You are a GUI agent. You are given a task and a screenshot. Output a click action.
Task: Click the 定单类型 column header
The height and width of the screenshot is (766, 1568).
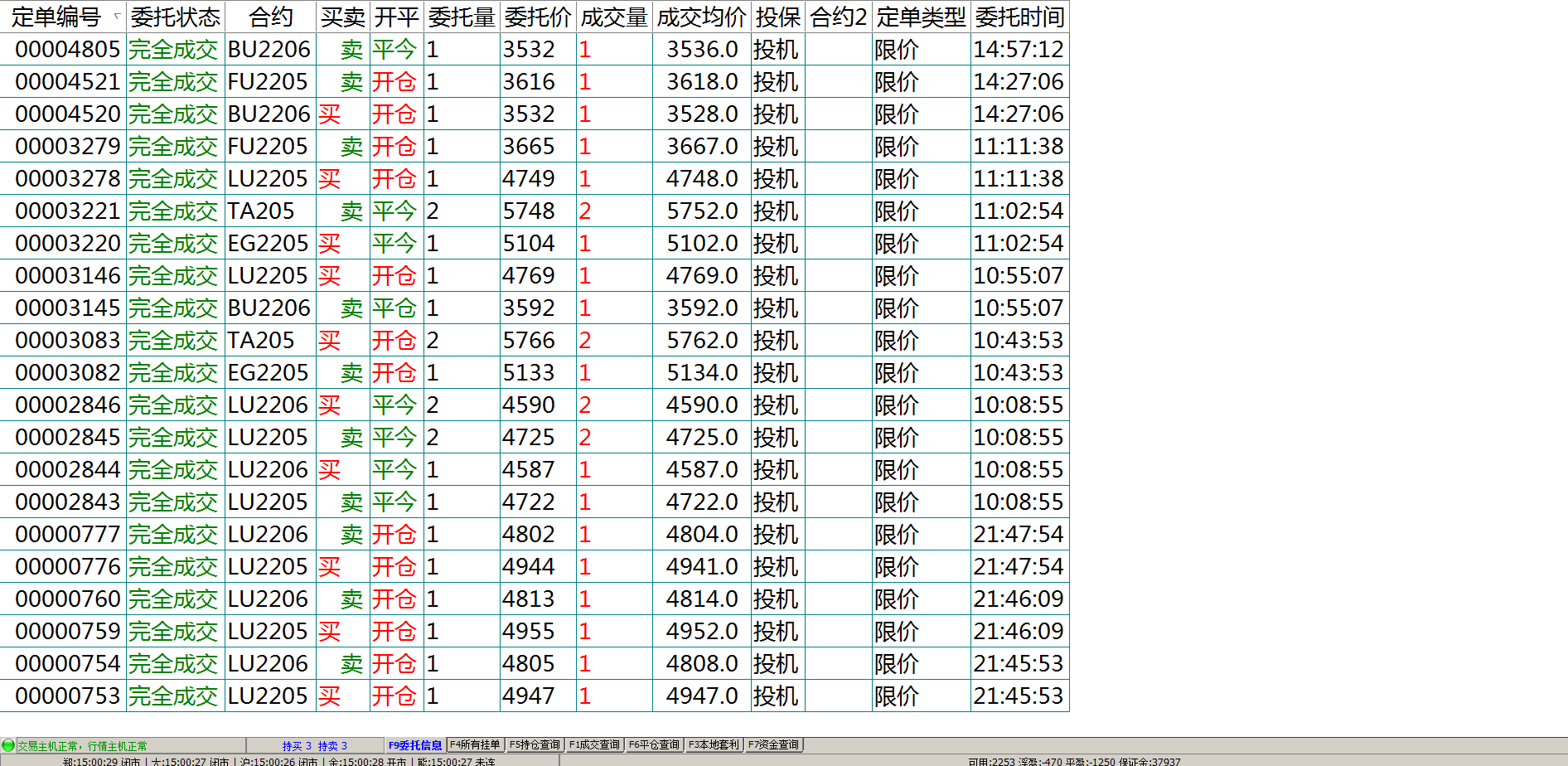[x=921, y=17]
